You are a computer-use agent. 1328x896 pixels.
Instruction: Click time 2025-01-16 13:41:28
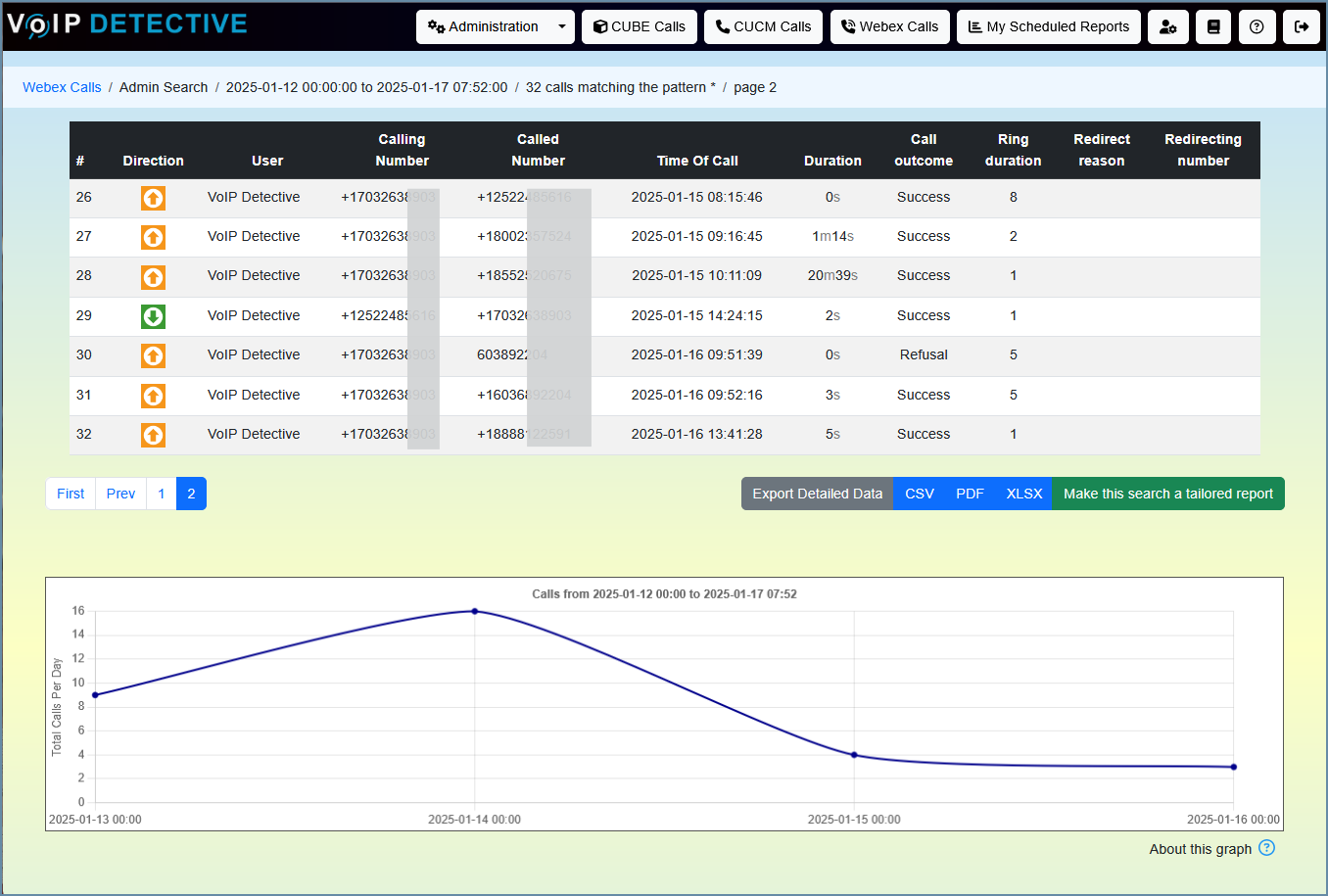(x=696, y=434)
